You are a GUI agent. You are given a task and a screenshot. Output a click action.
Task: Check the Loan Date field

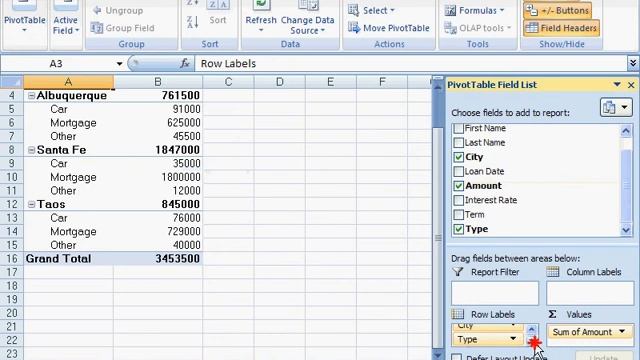(x=458, y=171)
